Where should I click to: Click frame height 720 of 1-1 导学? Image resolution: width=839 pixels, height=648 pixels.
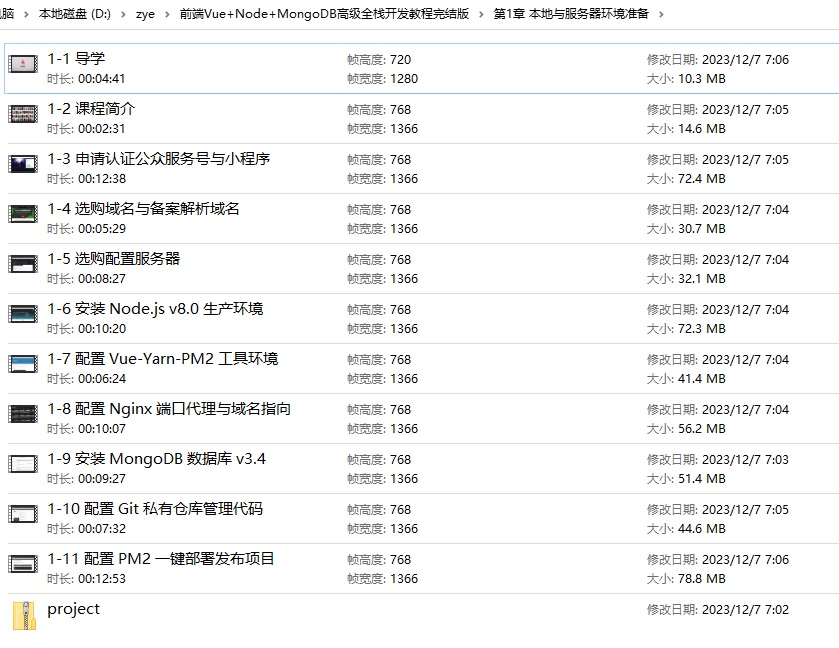pyautogui.click(x=401, y=59)
